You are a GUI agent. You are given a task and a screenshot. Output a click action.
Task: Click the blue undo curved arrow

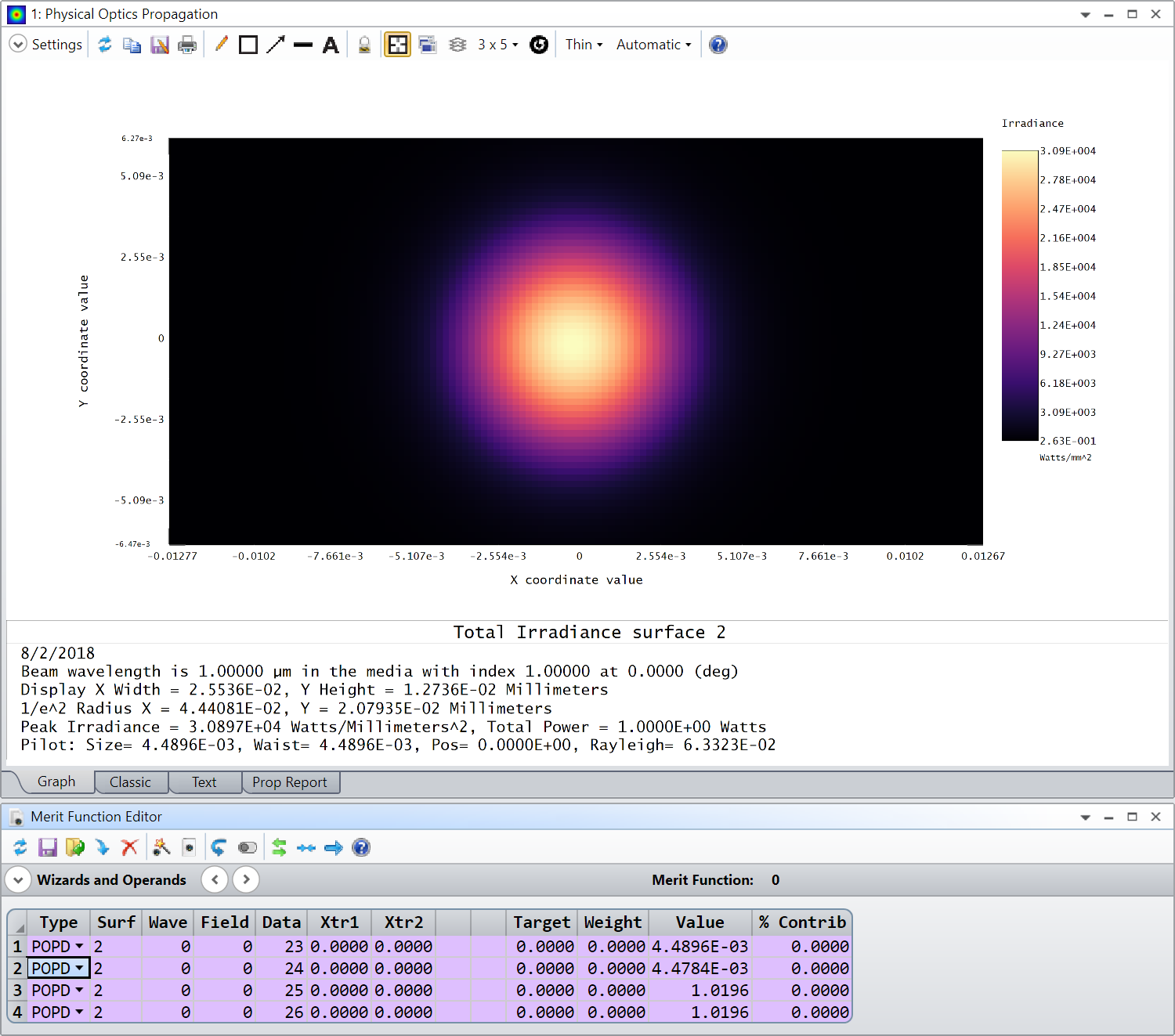point(219,847)
